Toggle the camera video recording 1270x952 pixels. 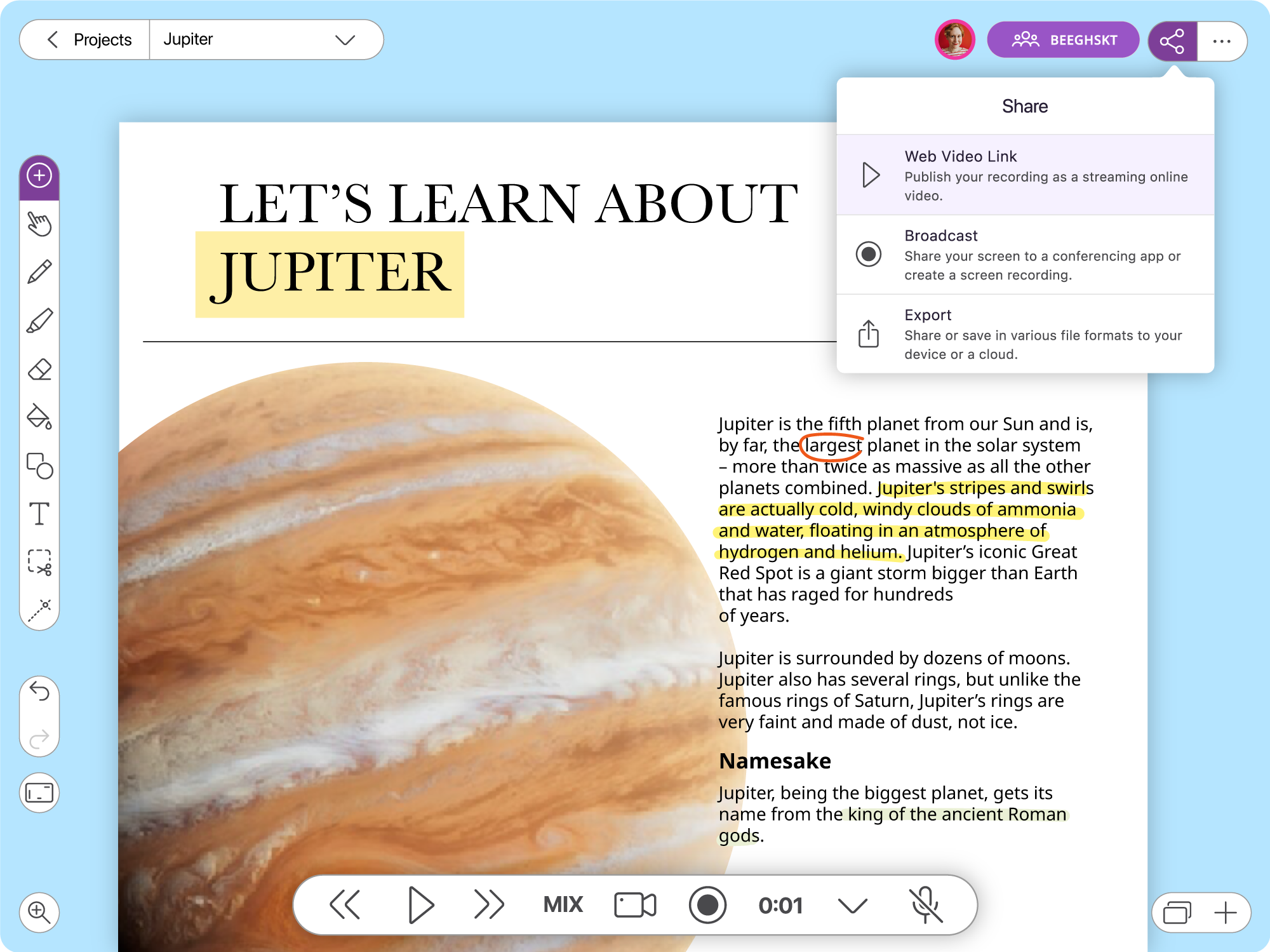coord(635,904)
